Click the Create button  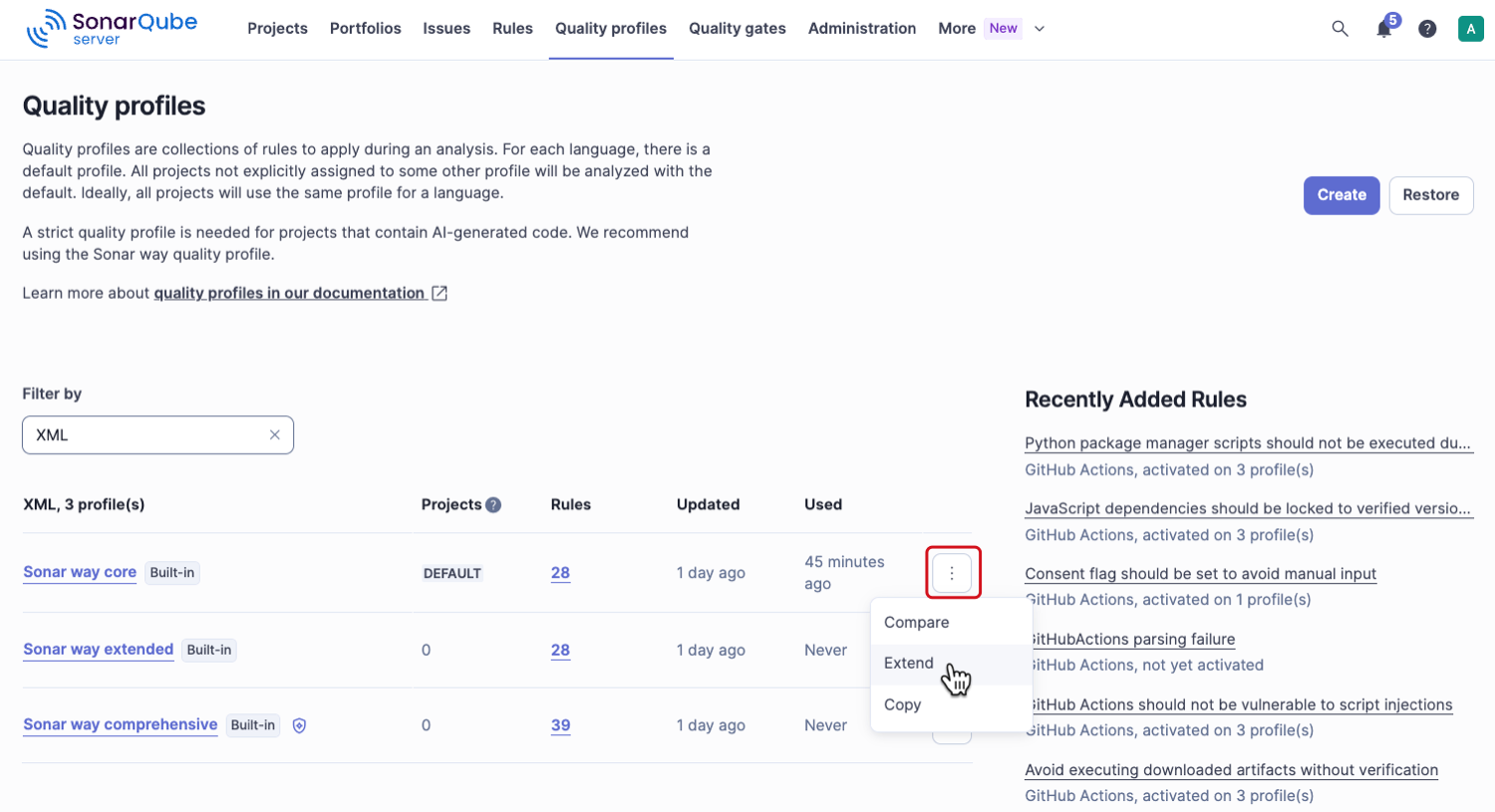point(1342,195)
